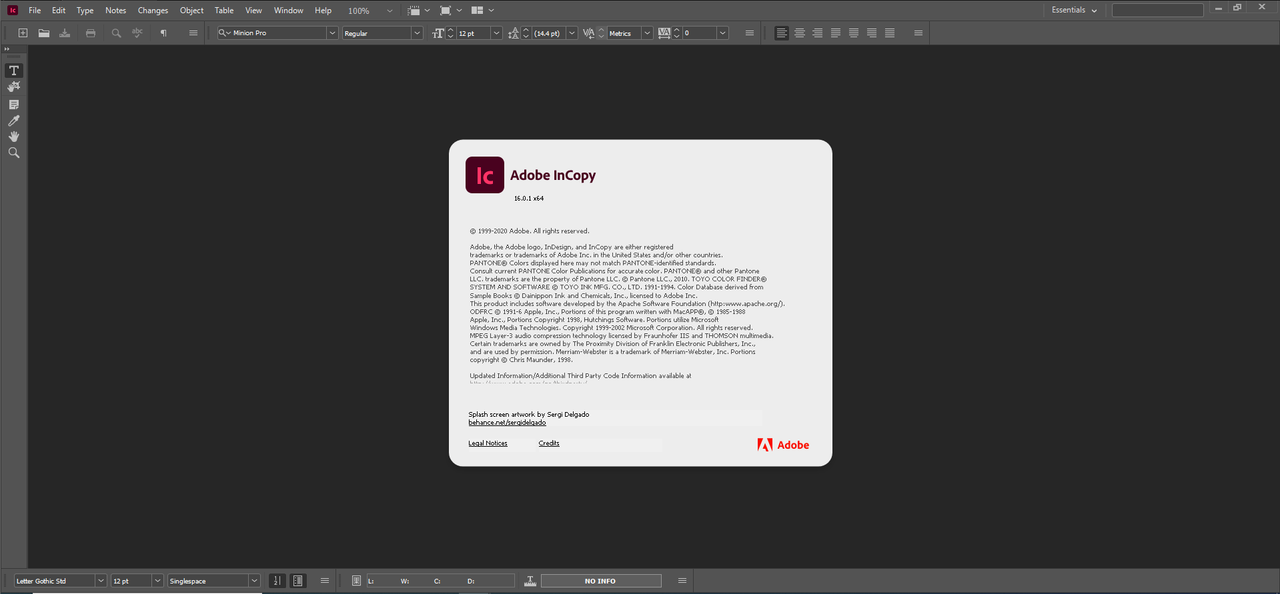Open galley appearance options menu in bottom bar
This screenshot has height=594, width=1280.
tap(324, 581)
